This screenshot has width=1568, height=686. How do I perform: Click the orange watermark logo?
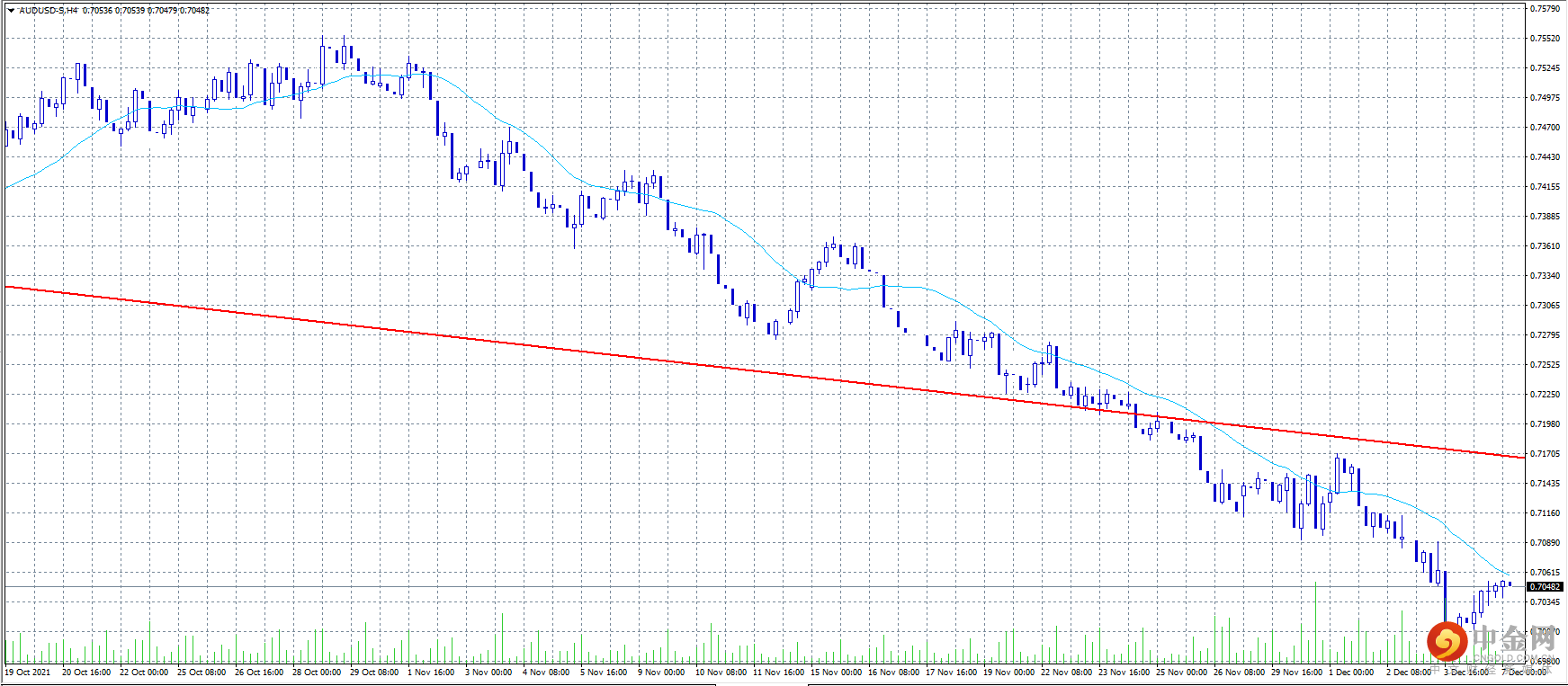[1447, 641]
